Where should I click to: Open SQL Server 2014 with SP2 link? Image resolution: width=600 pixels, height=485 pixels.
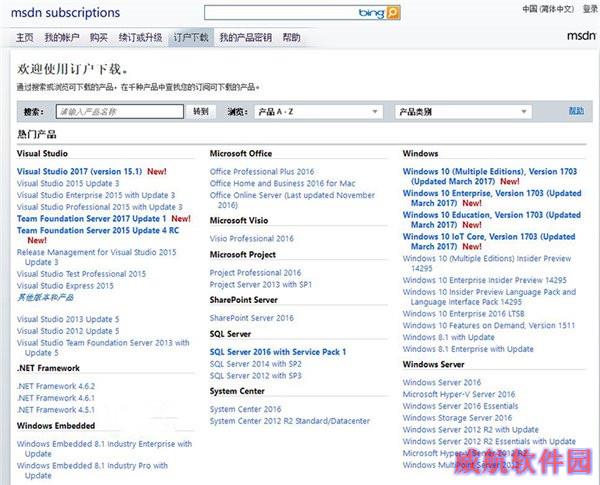point(255,364)
